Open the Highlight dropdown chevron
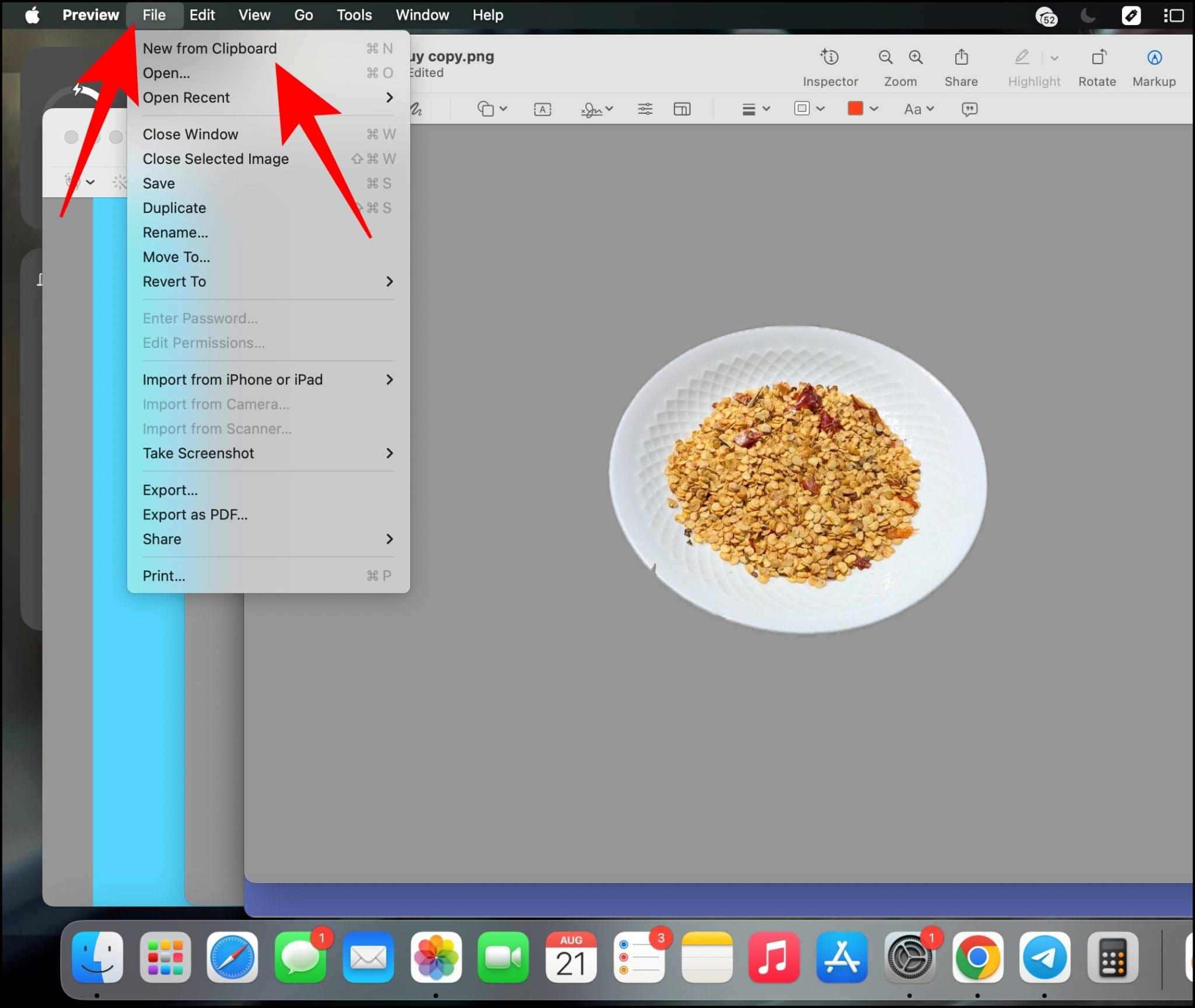 [1054, 58]
